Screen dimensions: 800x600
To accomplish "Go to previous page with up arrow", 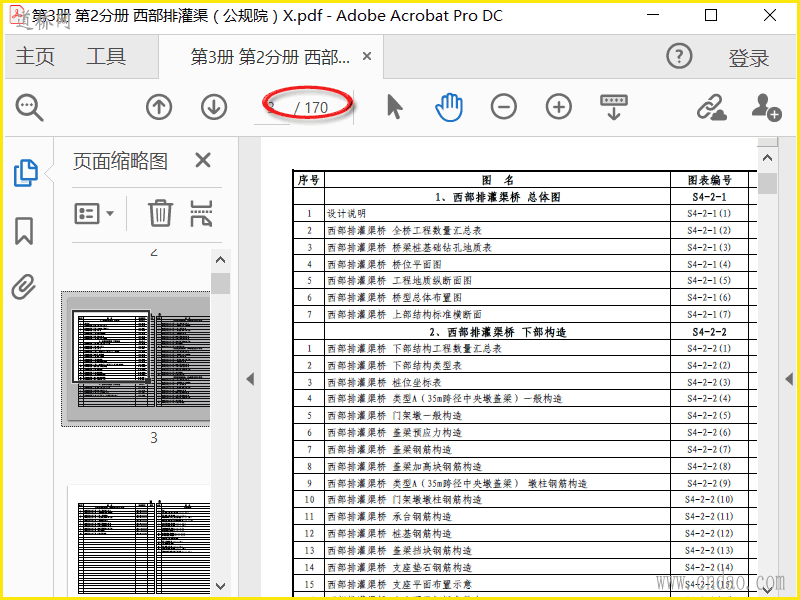I will [159, 107].
